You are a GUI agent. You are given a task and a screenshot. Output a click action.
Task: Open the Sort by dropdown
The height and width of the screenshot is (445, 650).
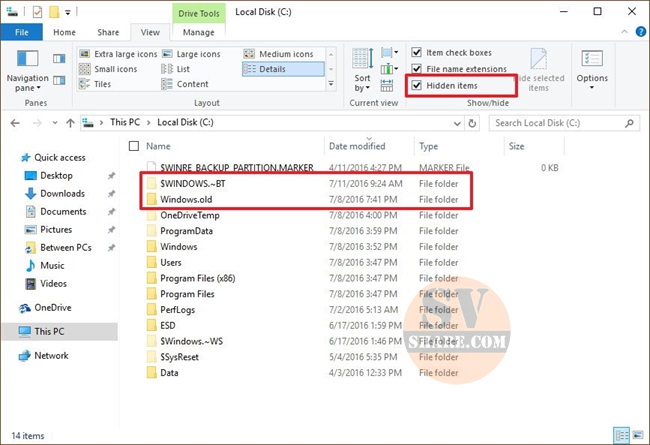pyautogui.click(x=362, y=70)
